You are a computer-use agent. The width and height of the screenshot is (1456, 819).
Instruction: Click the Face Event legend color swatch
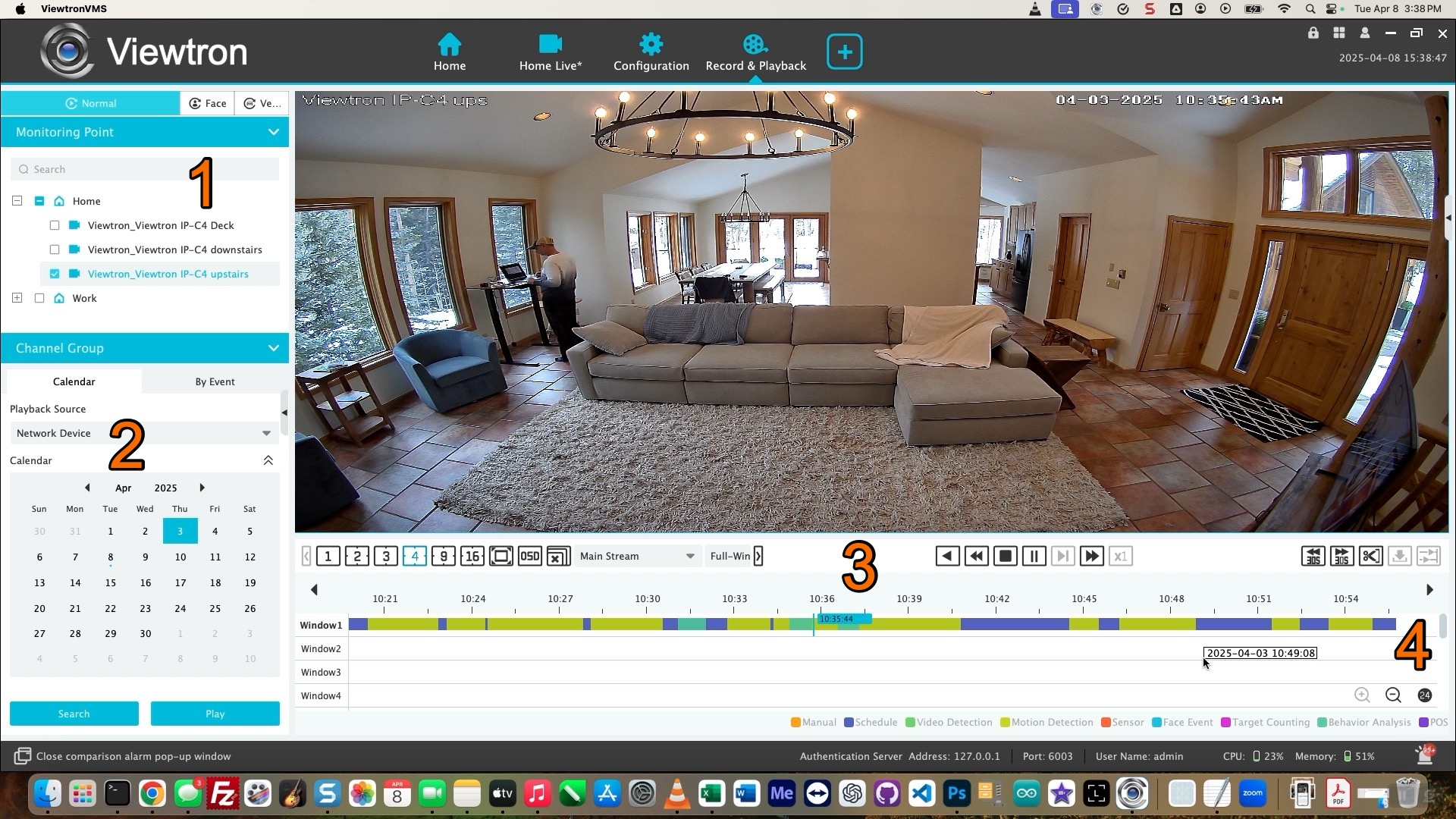tap(1156, 723)
